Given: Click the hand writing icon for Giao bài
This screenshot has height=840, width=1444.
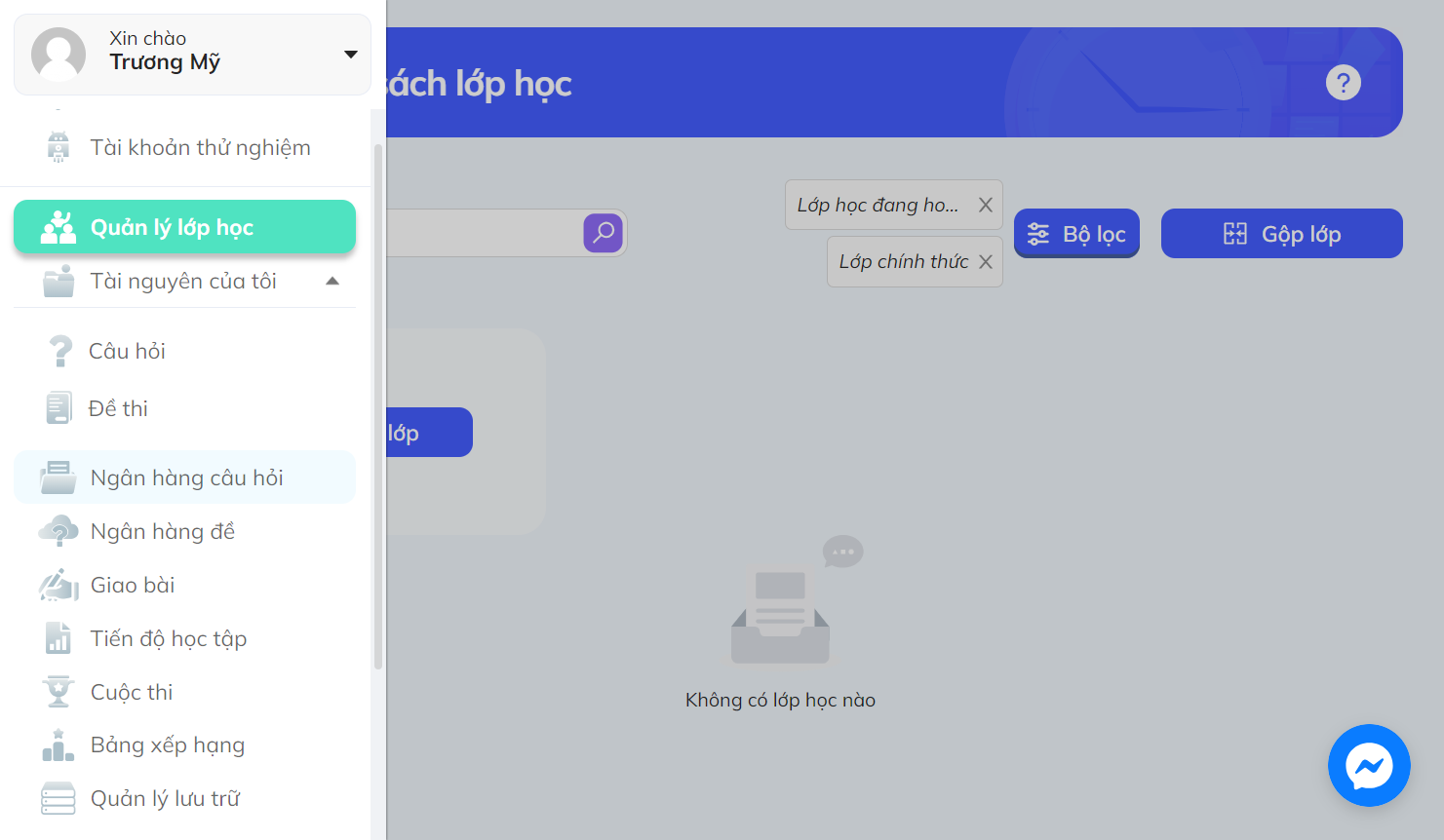Looking at the screenshot, I should click(x=59, y=585).
